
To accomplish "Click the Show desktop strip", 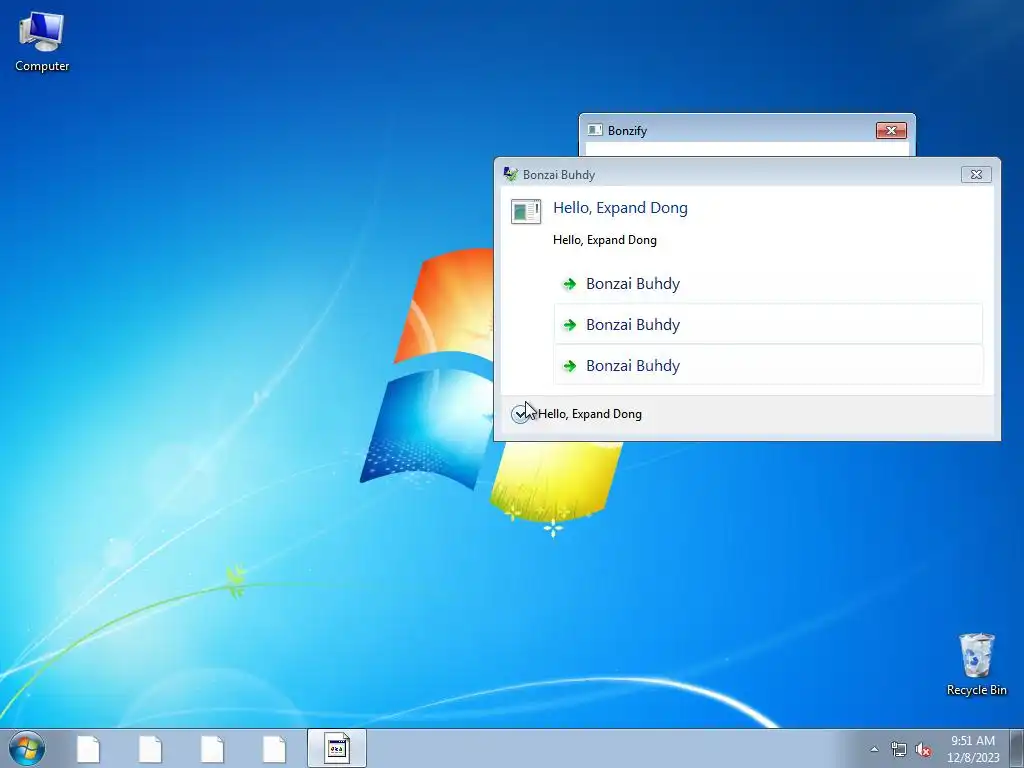I will tap(1017, 748).
